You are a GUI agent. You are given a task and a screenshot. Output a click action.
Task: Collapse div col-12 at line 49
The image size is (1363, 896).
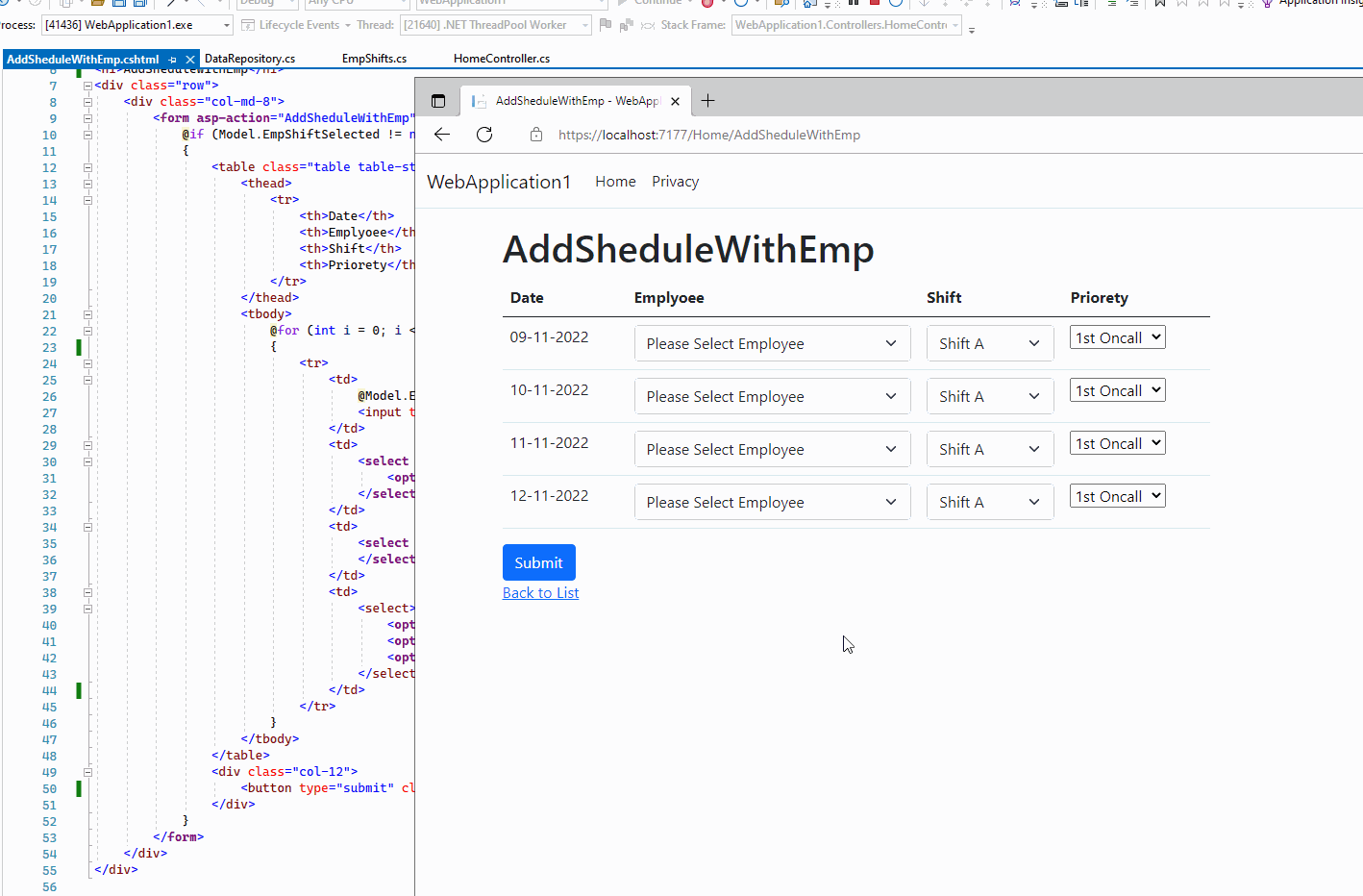pos(87,772)
